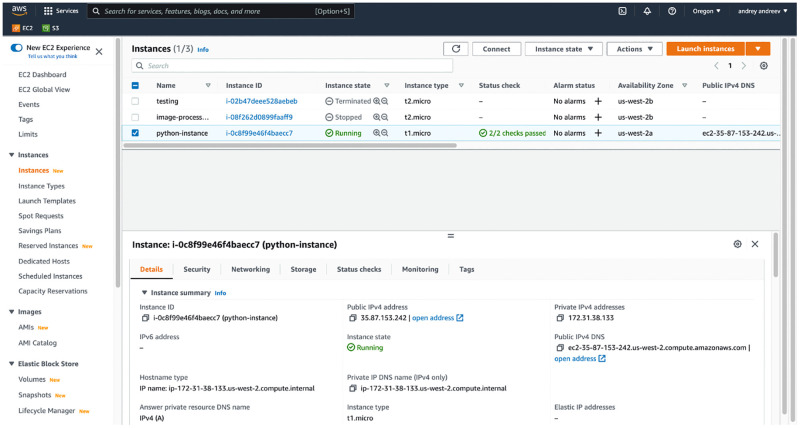Open instance link i-02b47deee528aebeb
The height and width of the screenshot is (428, 800).
pyautogui.click(x=261, y=102)
